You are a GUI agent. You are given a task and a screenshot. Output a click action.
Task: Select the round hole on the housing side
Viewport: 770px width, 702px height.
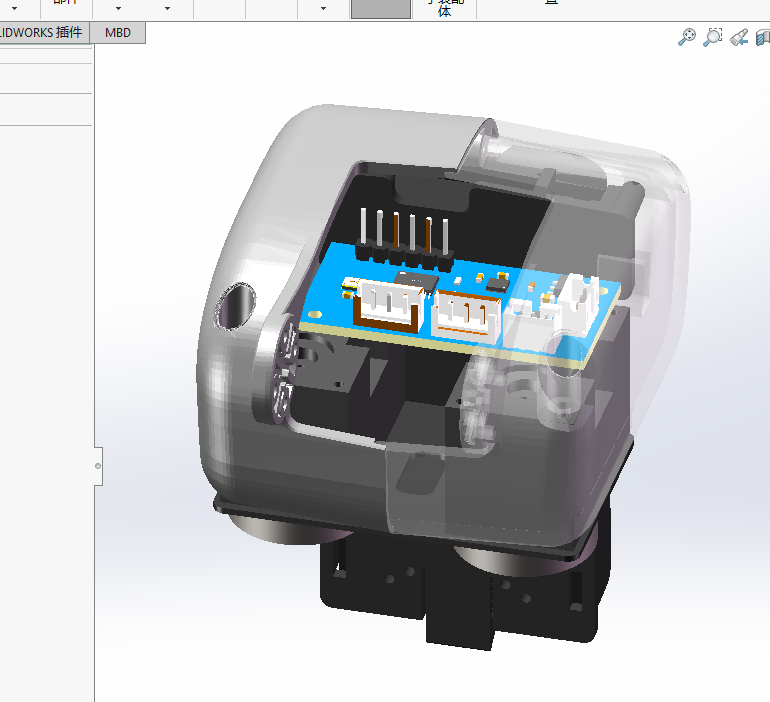(x=237, y=305)
